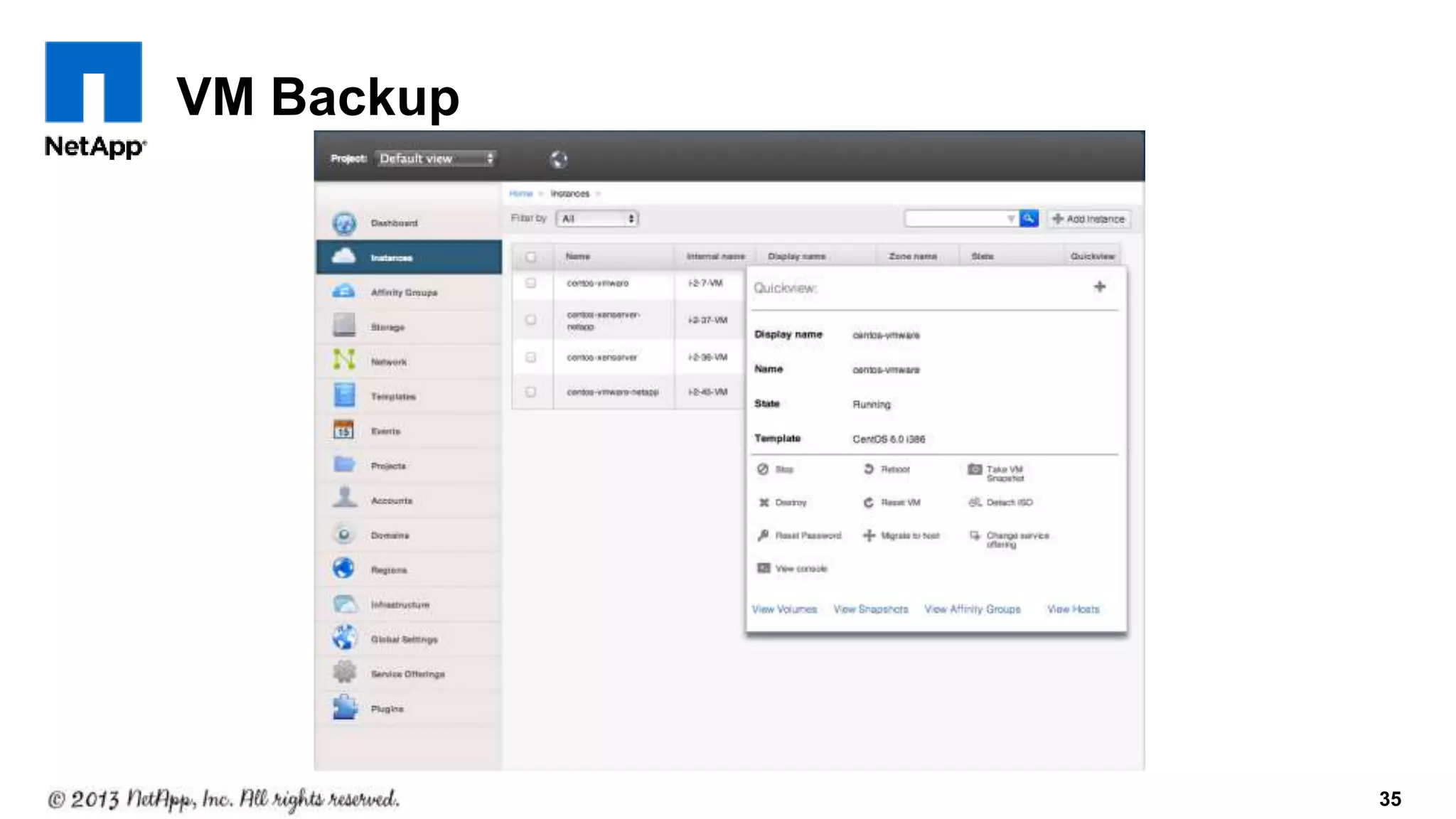This screenshot has width=1456, height=819.
Task: Open the Global Settings icon
Action: coord(344,638)
